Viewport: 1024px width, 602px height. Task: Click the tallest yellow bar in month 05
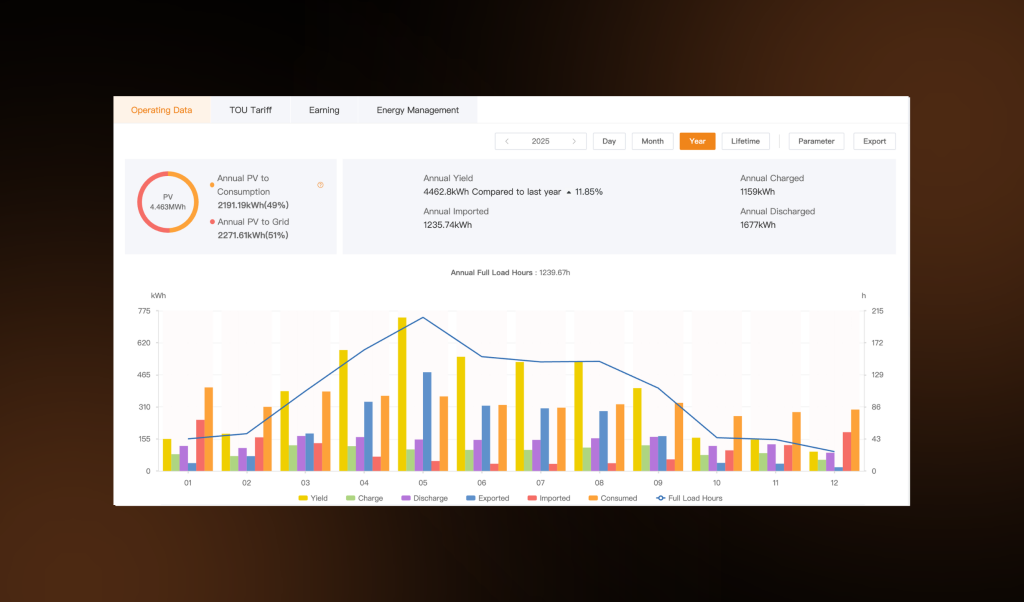(x=399, y=395)
